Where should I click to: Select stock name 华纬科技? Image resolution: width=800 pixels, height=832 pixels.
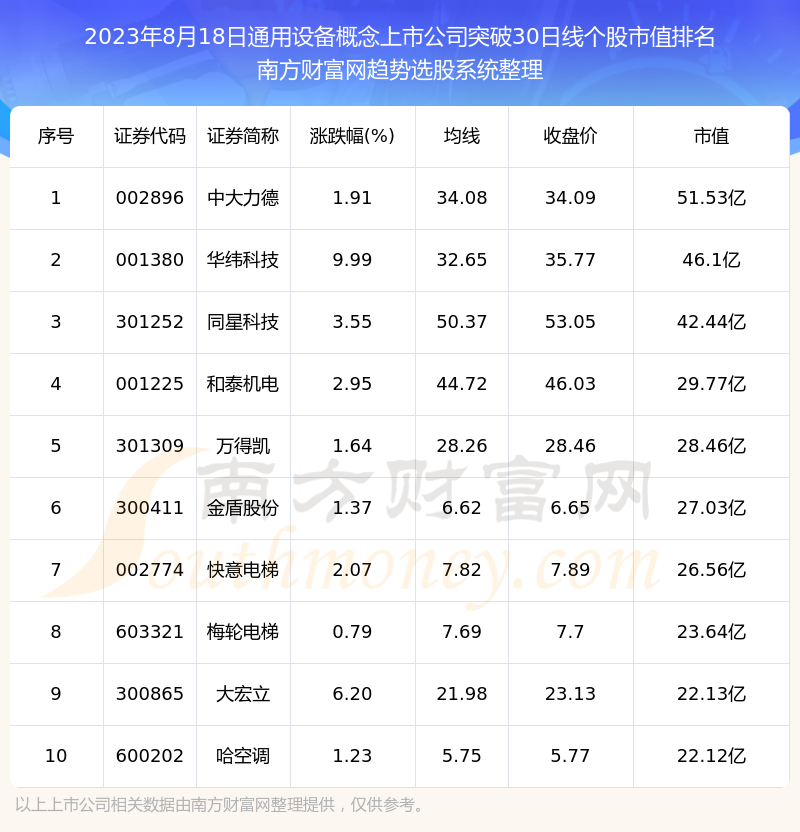243,260
